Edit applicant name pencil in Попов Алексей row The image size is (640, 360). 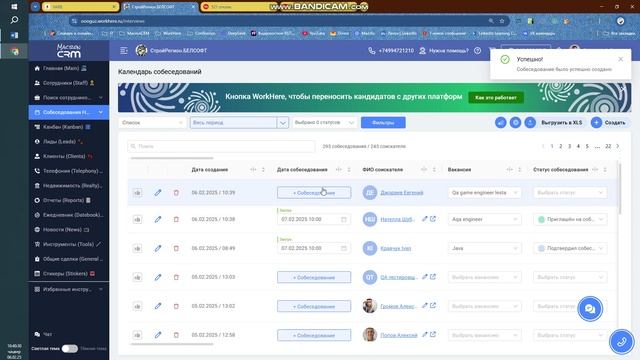424,334
